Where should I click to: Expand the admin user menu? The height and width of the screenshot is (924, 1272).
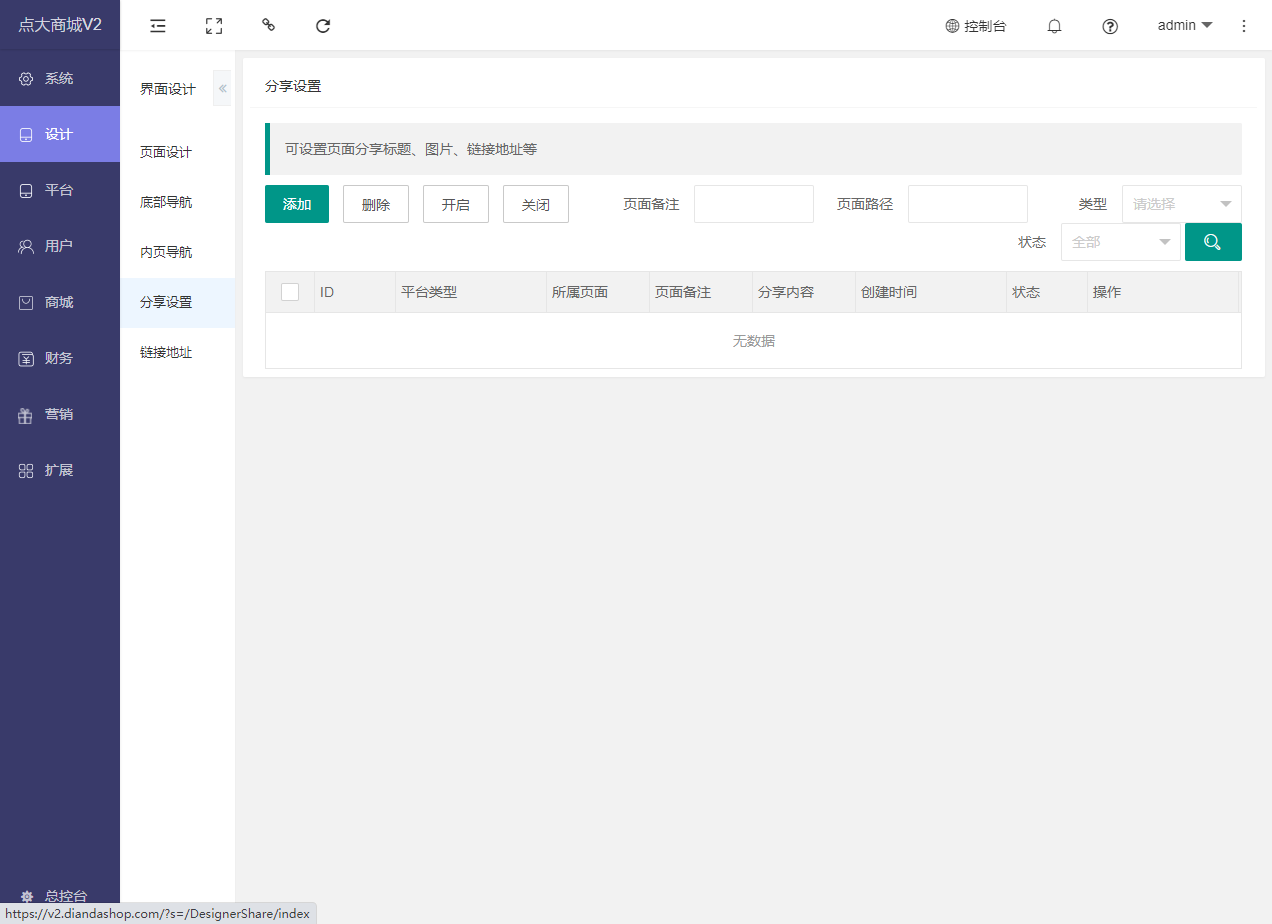(x=1184, y=26)
